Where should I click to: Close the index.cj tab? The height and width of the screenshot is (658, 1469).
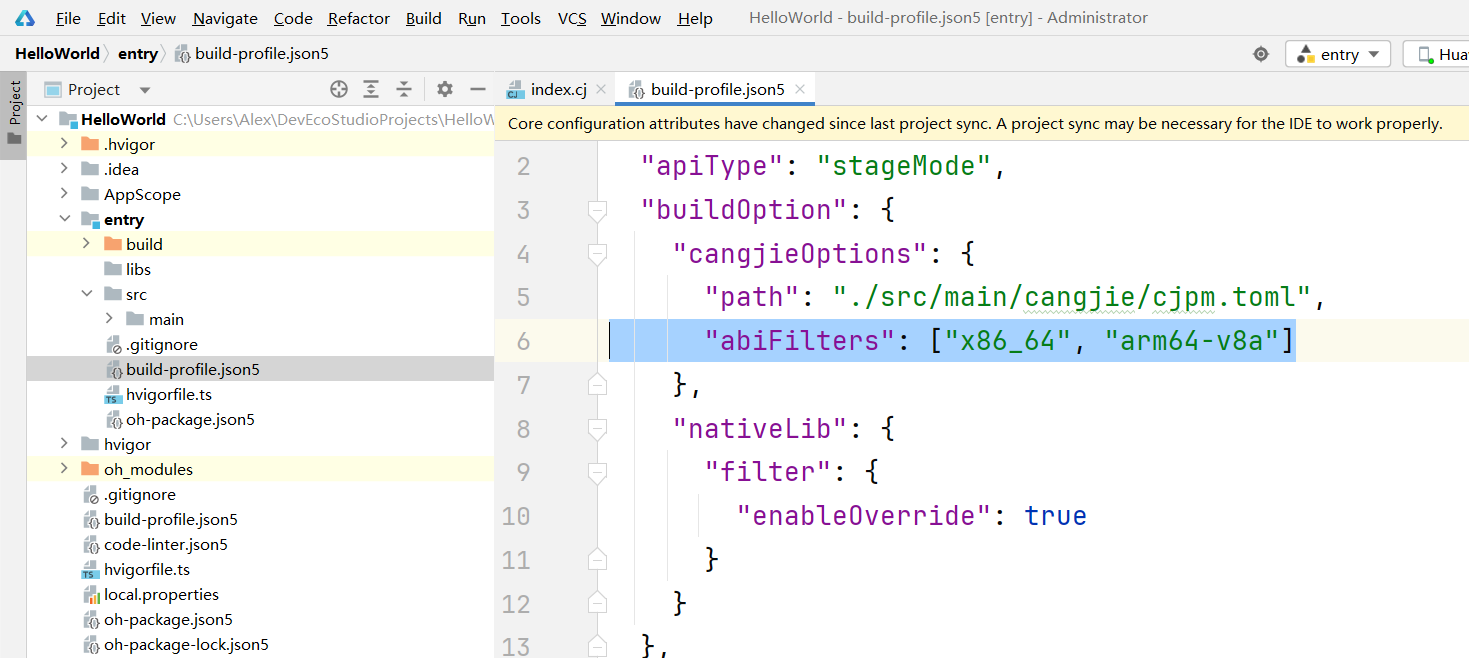click(x=601, y=90)
